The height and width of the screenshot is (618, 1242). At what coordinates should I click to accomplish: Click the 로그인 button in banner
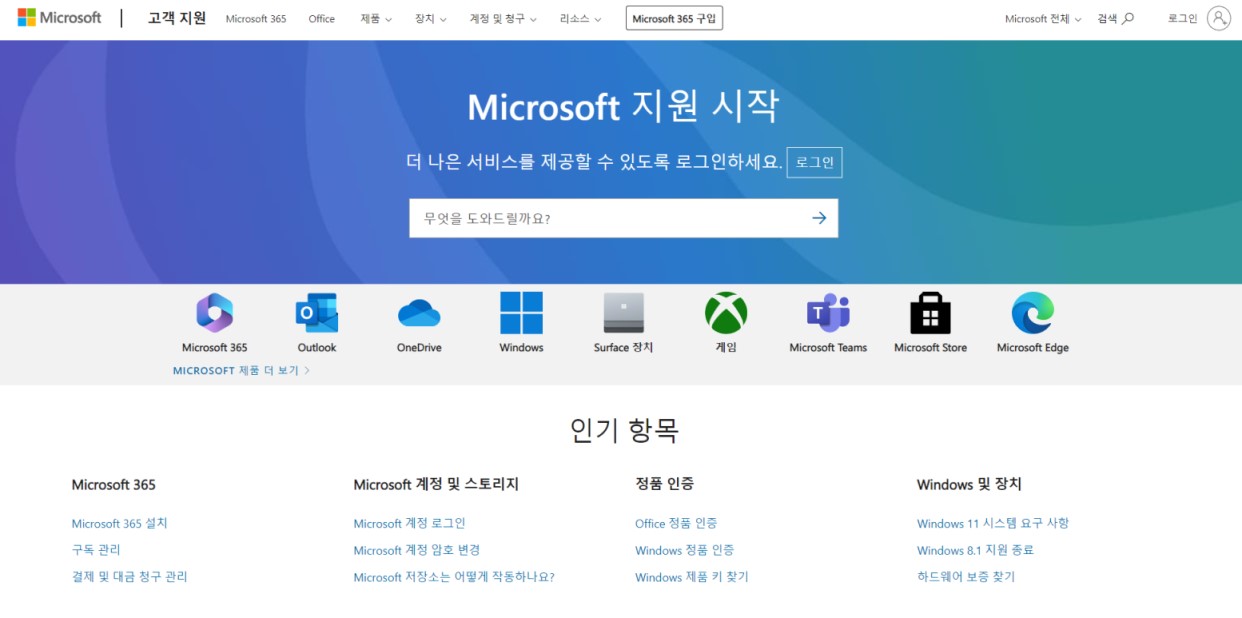814,162
